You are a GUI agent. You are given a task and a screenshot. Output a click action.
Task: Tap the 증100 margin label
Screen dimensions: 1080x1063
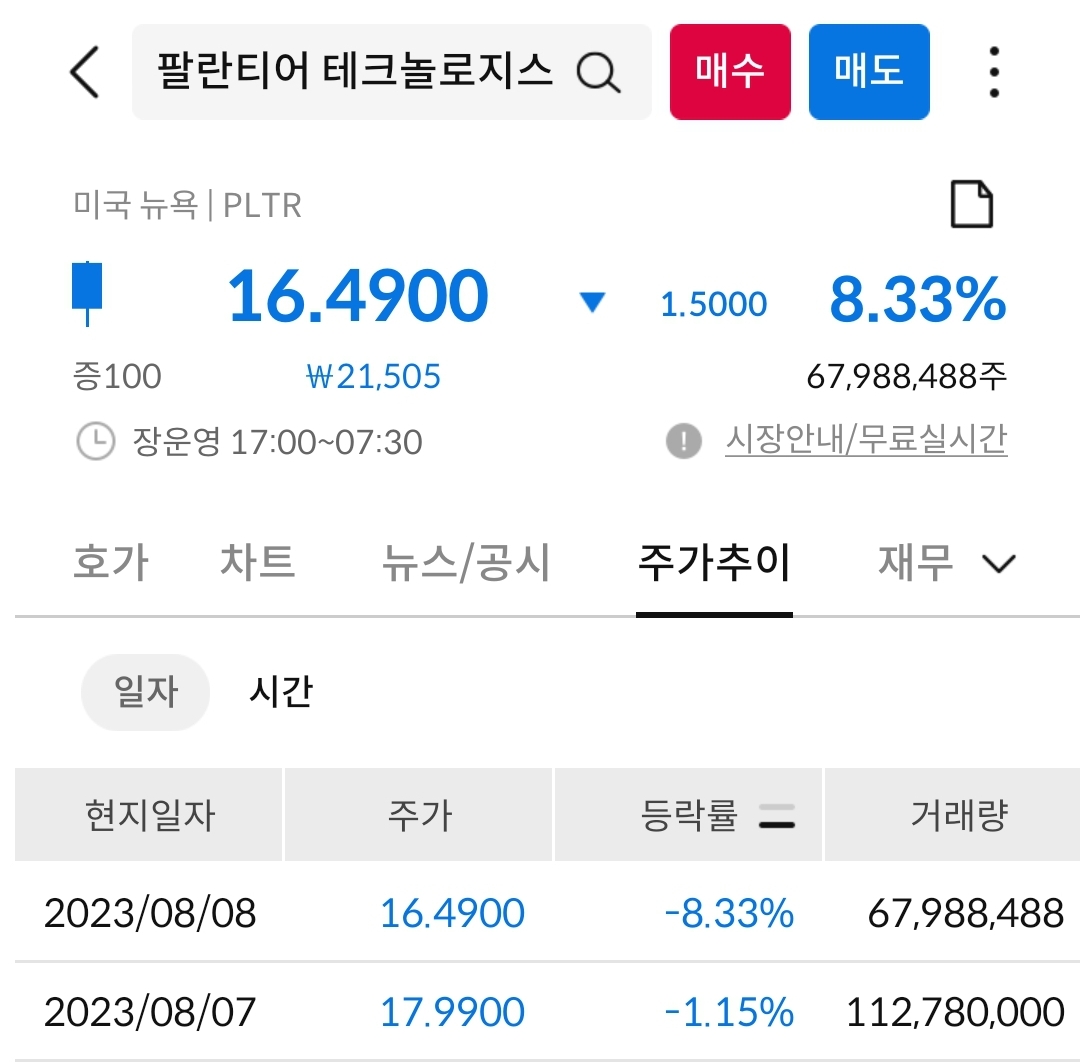point(117,377)
